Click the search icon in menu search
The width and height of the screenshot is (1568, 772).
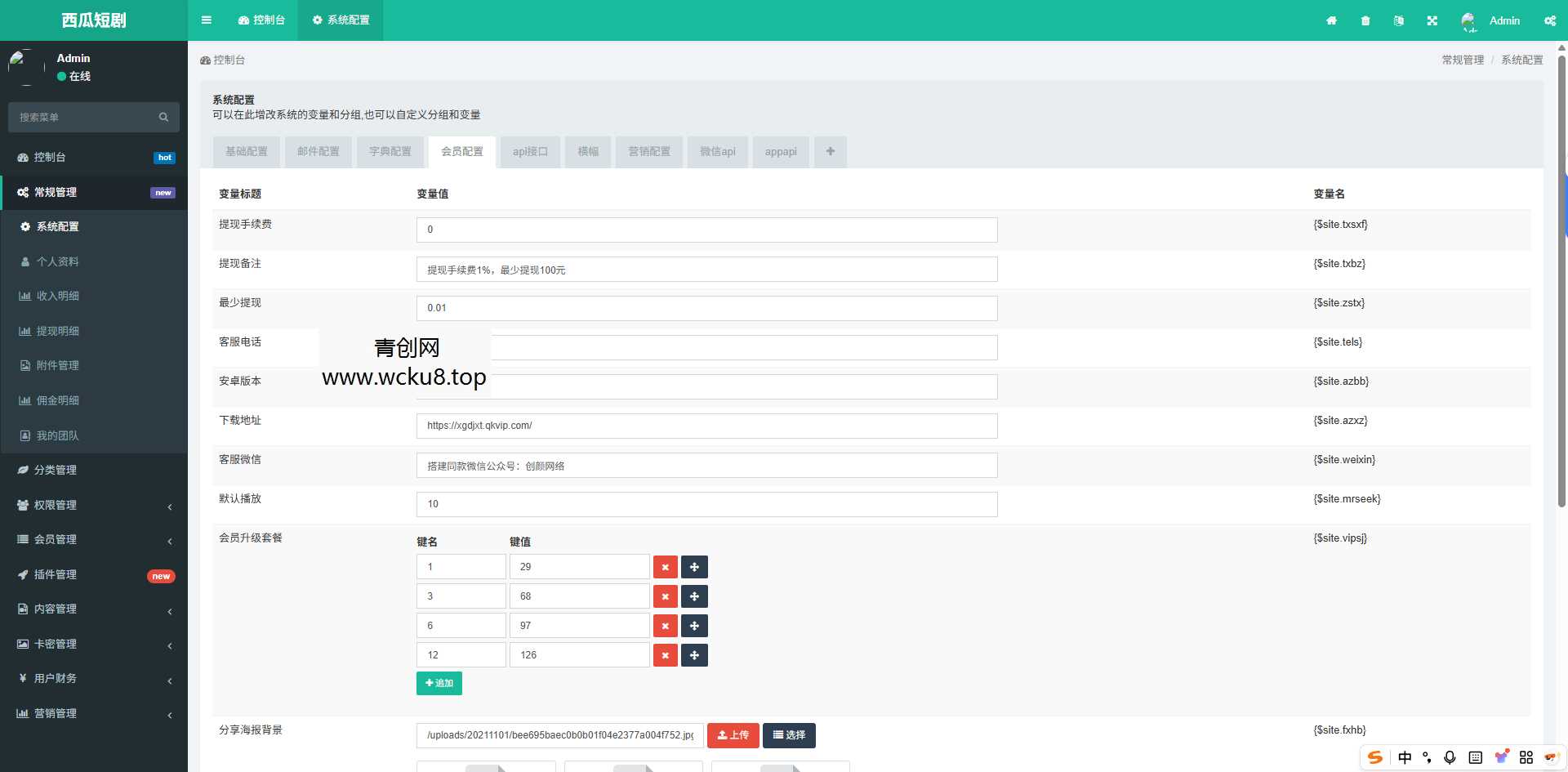pos(163,118)
